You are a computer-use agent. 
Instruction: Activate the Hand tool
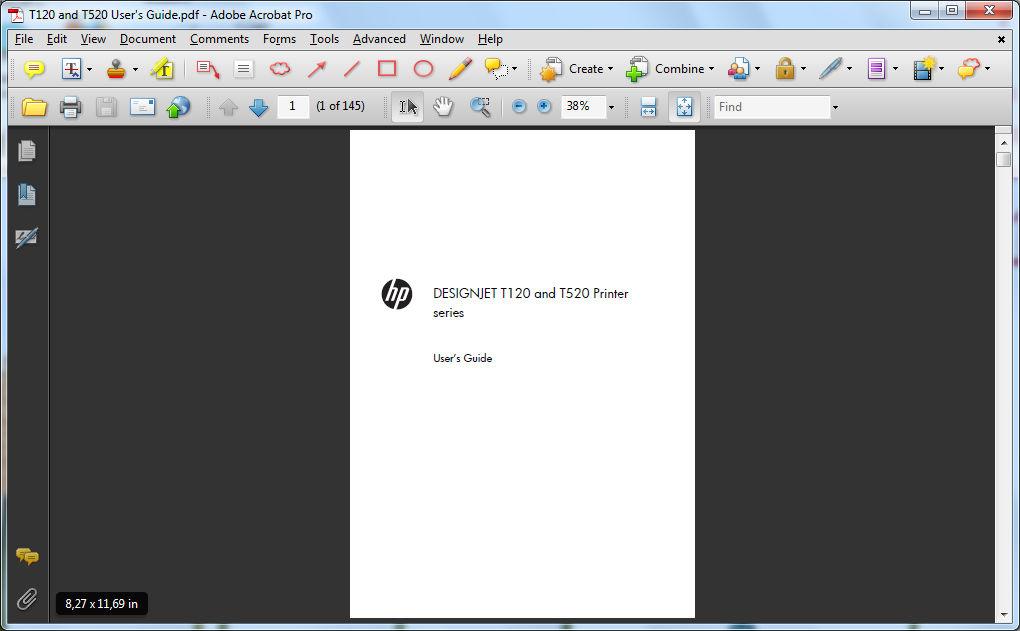[443, 107]
